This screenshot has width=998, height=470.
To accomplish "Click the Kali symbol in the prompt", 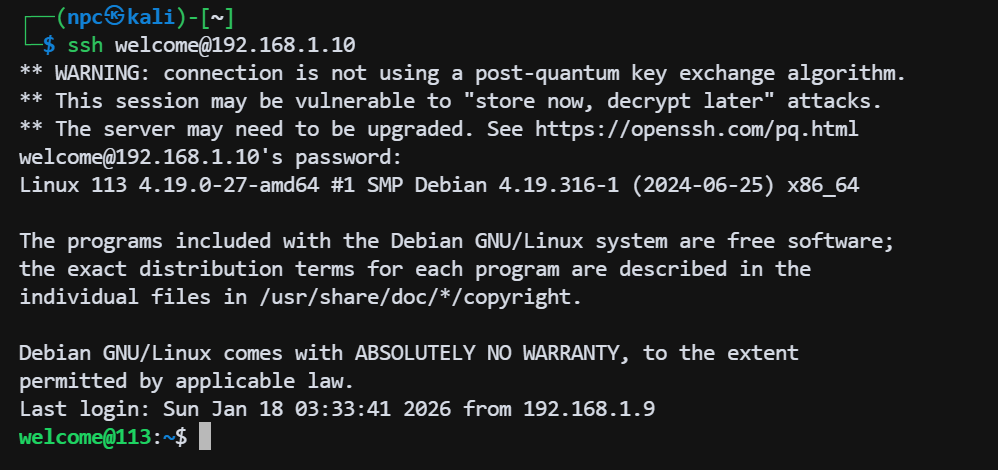I will (x=116, y=18).
